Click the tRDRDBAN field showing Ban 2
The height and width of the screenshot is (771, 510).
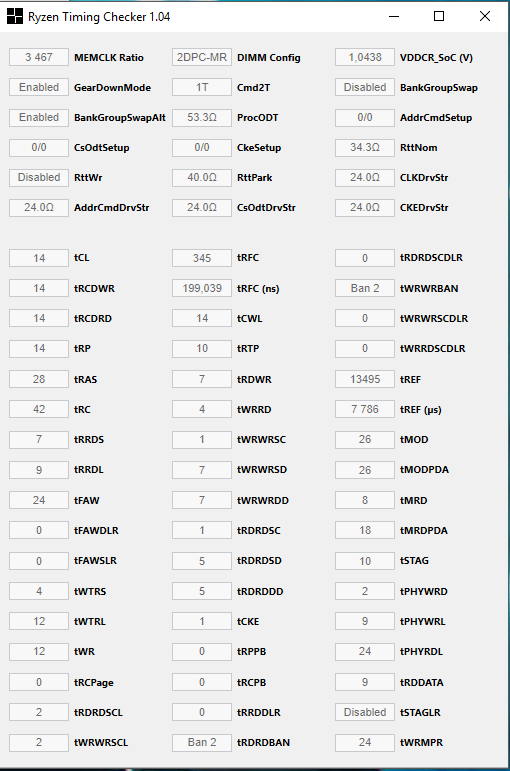tap(202, 742)
